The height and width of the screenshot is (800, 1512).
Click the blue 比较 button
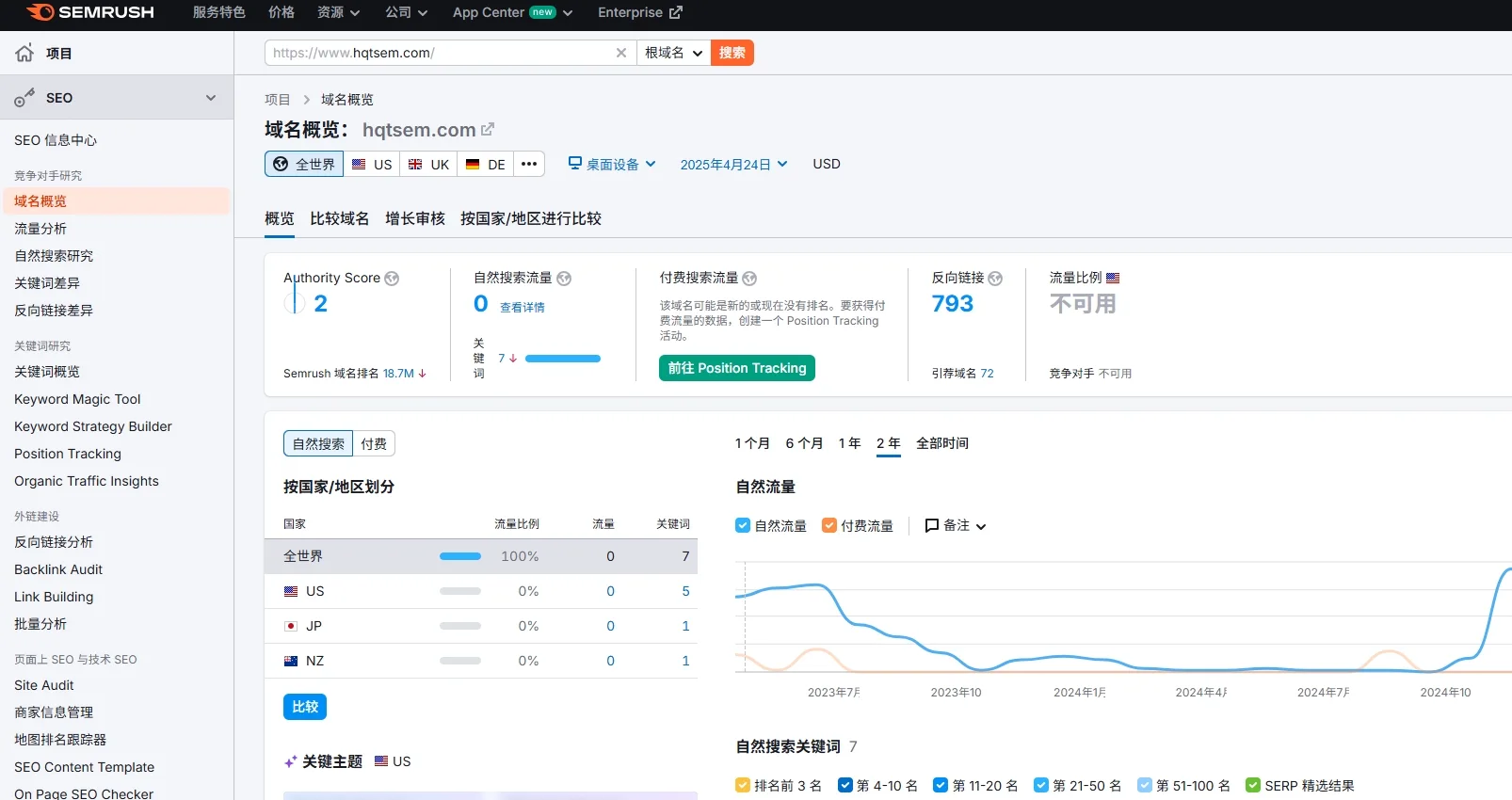click(305, 707)
